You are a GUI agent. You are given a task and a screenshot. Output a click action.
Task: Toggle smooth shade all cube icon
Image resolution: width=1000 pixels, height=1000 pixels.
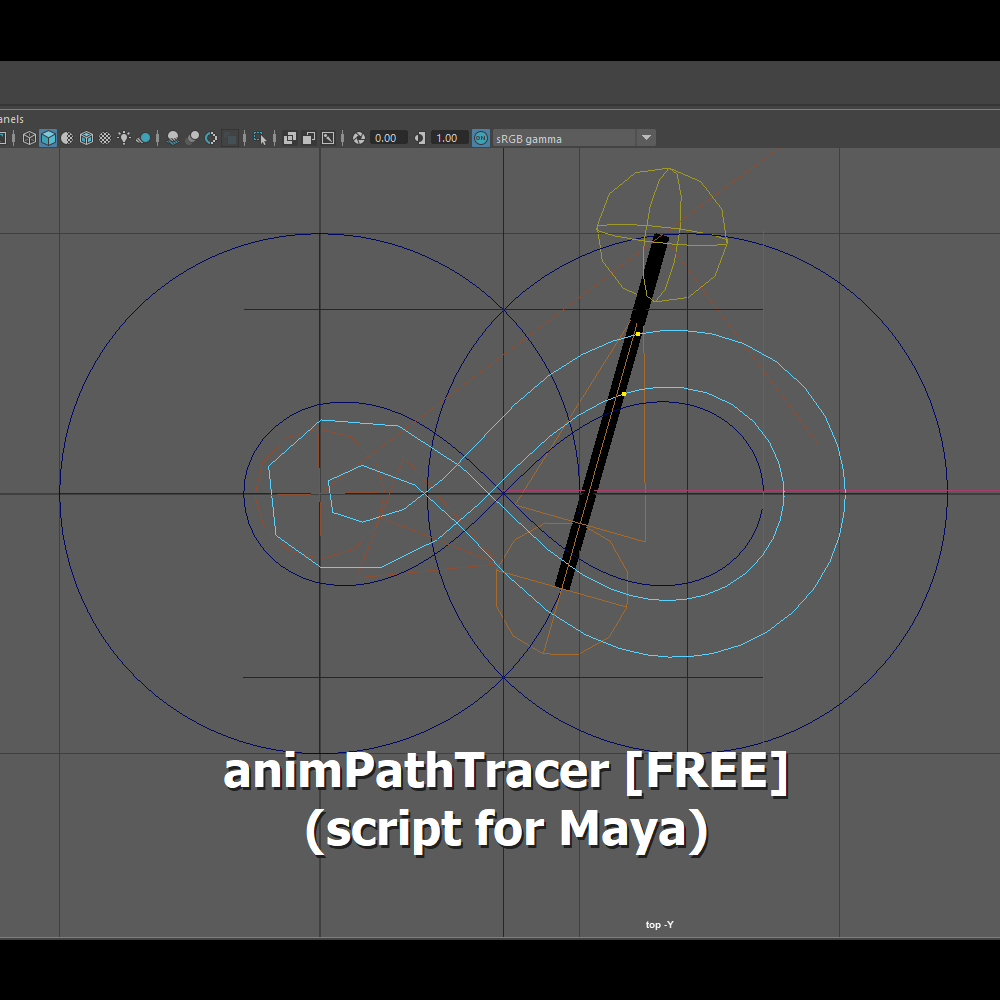[48, 138]
